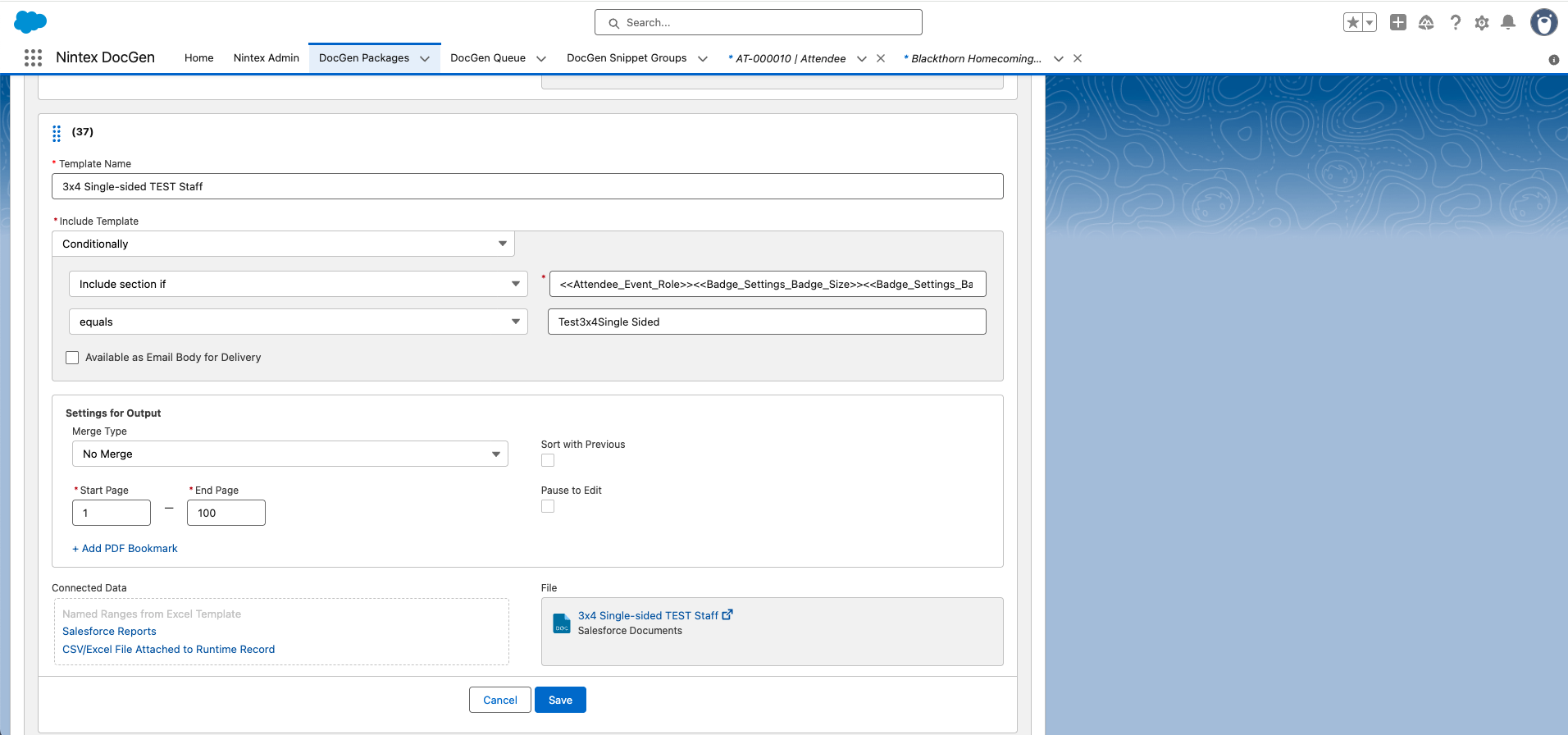Open the 'equals' operator dropdown
The width and height of the screenshot is (1568, 735).
tap(299, 322)
